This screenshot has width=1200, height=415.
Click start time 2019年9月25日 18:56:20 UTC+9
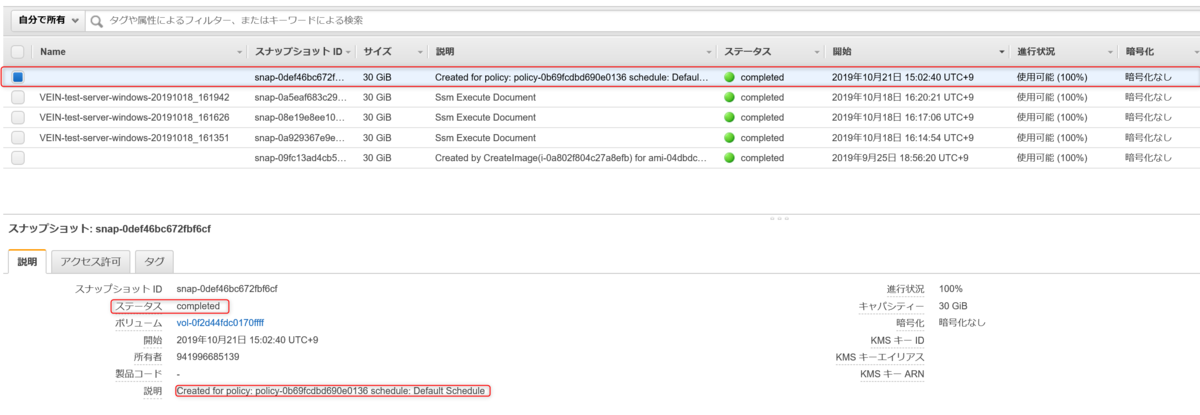click(x=899, y=158)
